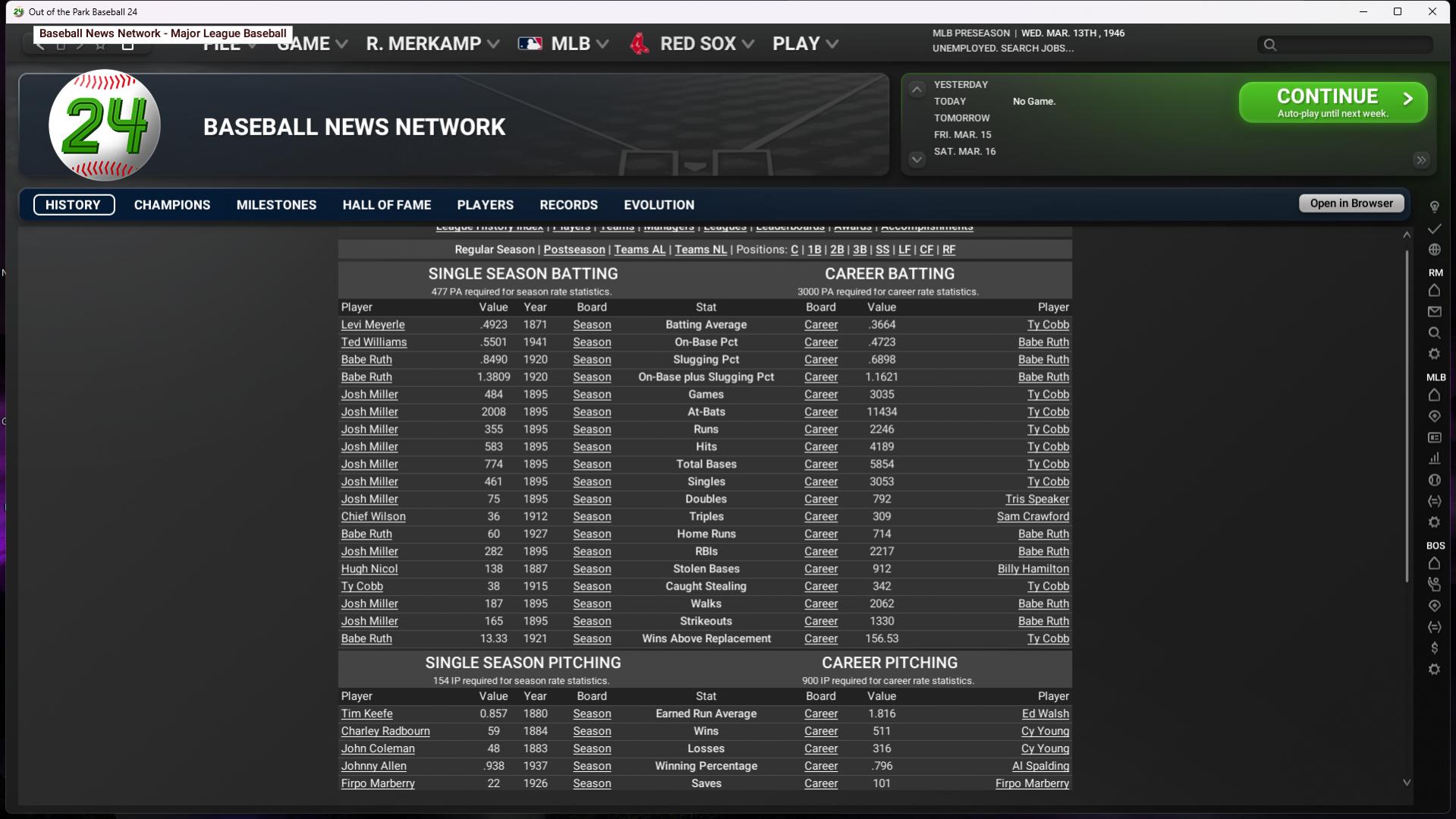1456x819 pixels.
Task: Open the manager mail envelope icon
Action: (1434, 312)
